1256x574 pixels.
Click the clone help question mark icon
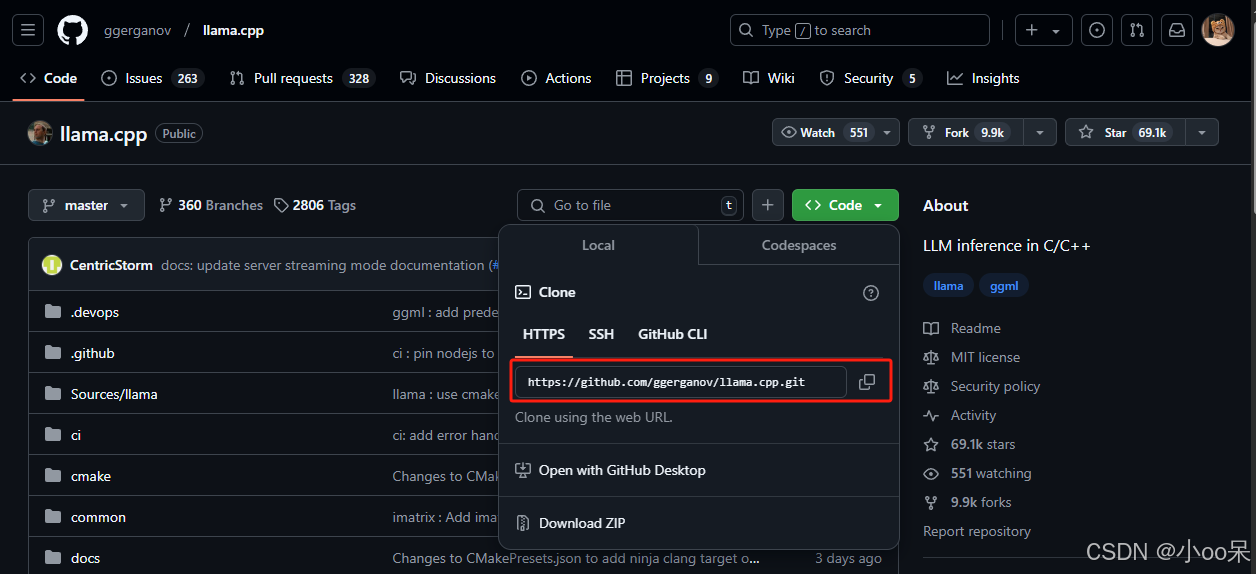pyautogui.click(x=871, y=293)
